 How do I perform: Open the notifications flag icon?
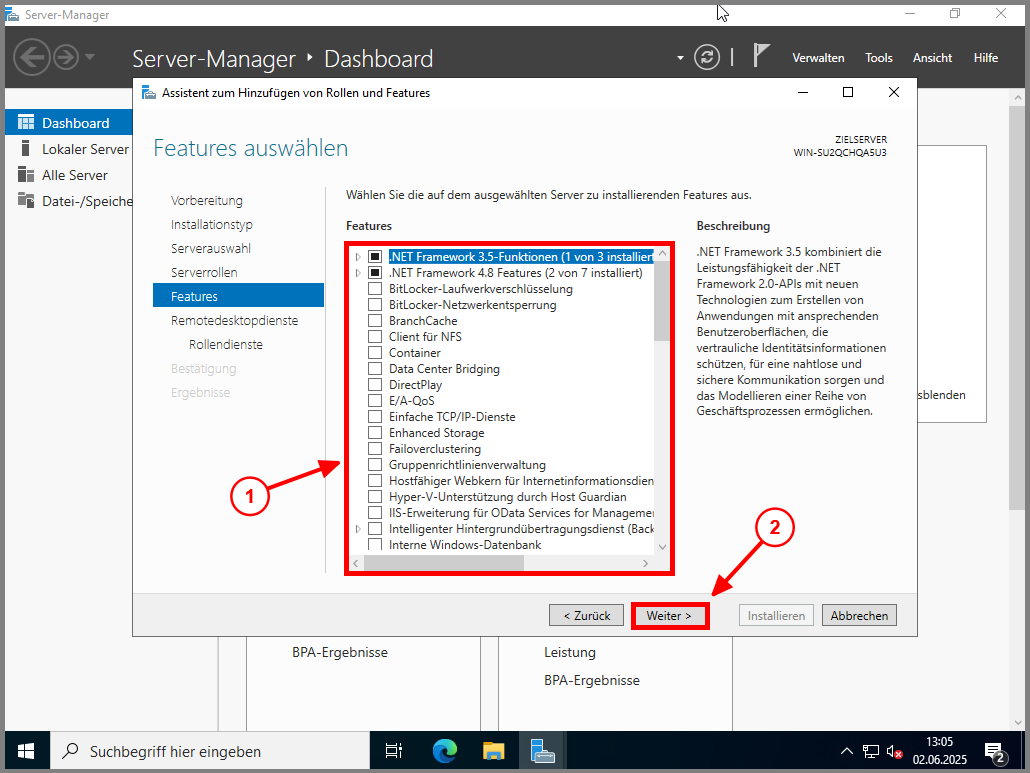point(761,56)
